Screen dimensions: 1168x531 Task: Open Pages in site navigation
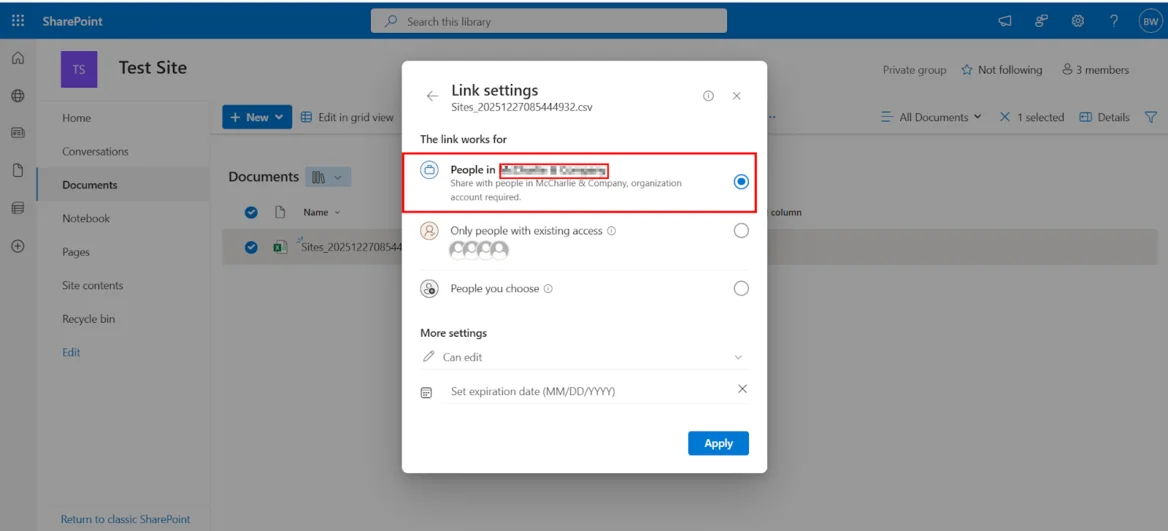pyautogui.click(x=76, y=252)
